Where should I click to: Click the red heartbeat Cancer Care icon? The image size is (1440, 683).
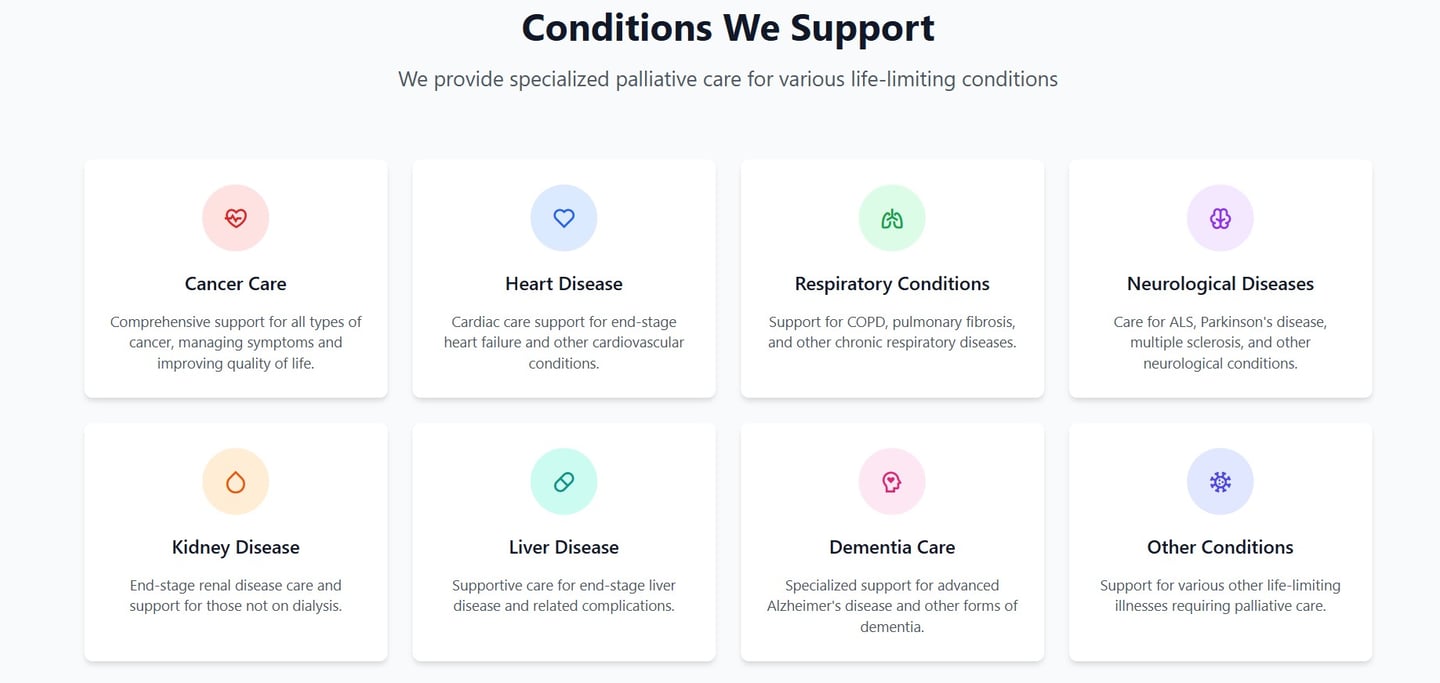click(235, 218)
